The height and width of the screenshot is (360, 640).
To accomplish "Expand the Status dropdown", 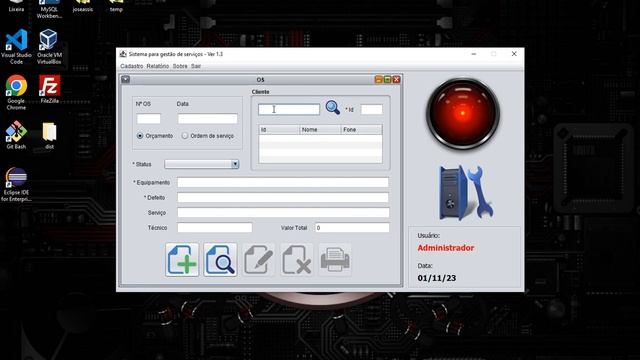I will point(235,164).
